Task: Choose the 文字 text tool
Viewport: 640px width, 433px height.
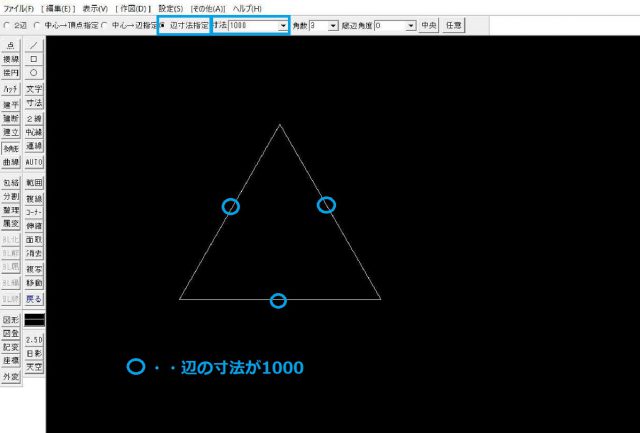Action: tap(34, 89)
